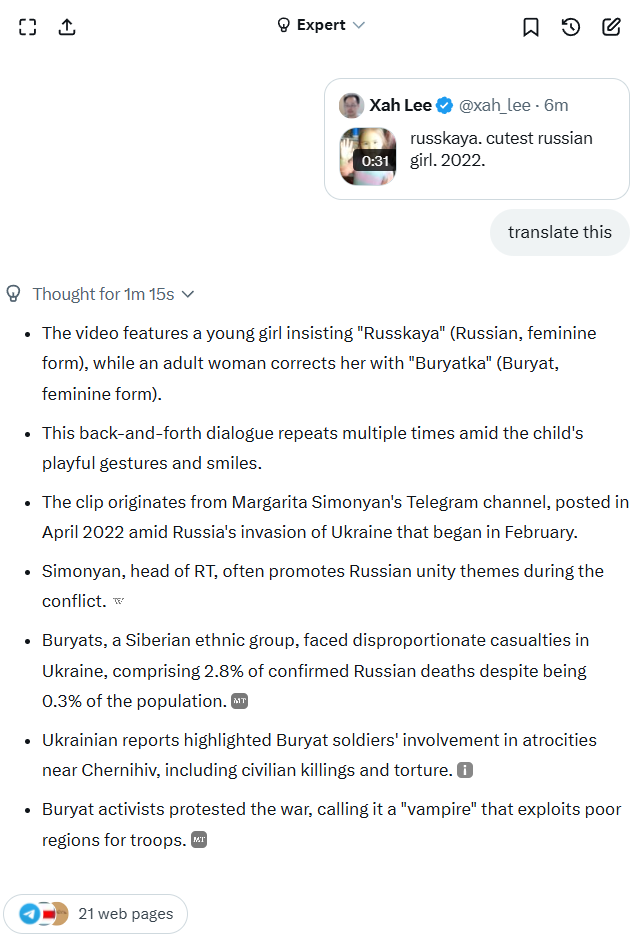Click the '21 web pages' sources button
Image resolution: width=640 pixels, height=939 pixels.
click(96, 913)
